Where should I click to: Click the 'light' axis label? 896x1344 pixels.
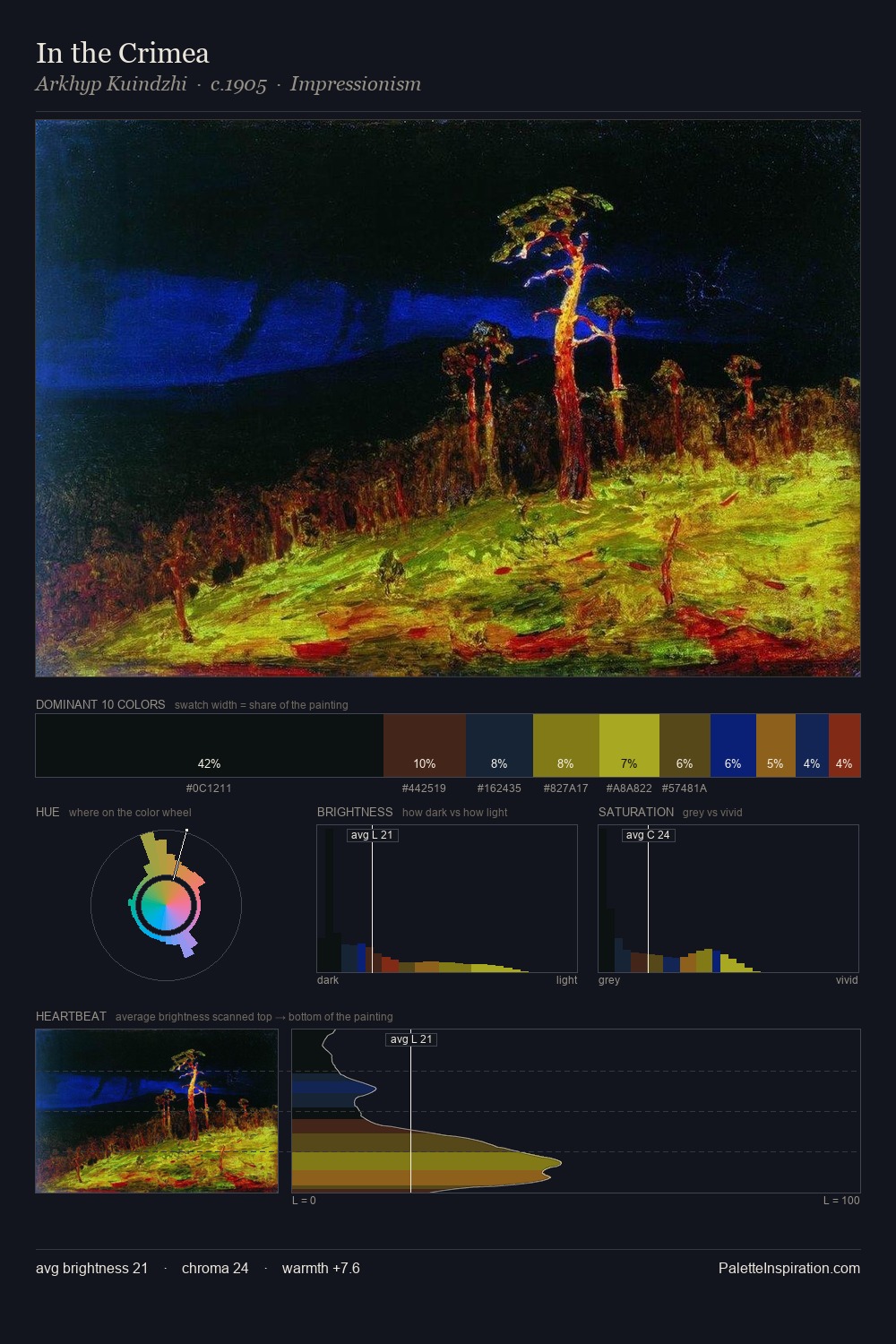click(x=566, y=980)
